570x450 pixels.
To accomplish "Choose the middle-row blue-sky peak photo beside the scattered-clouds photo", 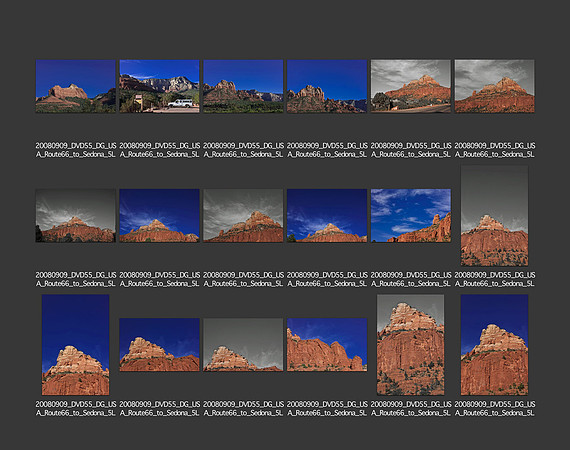I will click(327, 216).
